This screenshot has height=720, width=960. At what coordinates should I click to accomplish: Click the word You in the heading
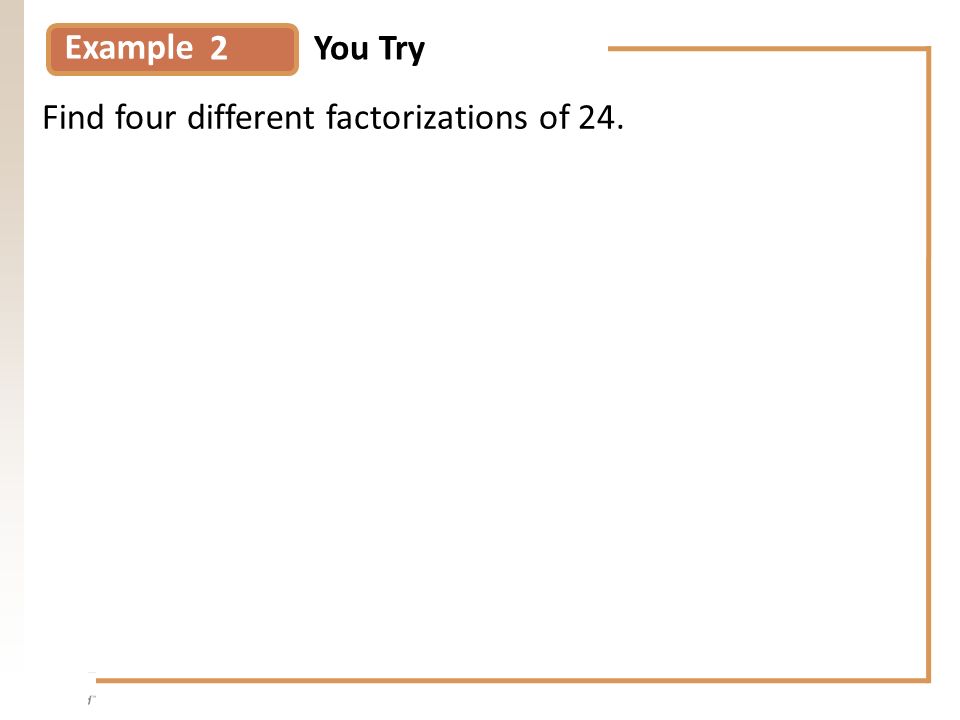pyautogui.click(x=341, y=48)
